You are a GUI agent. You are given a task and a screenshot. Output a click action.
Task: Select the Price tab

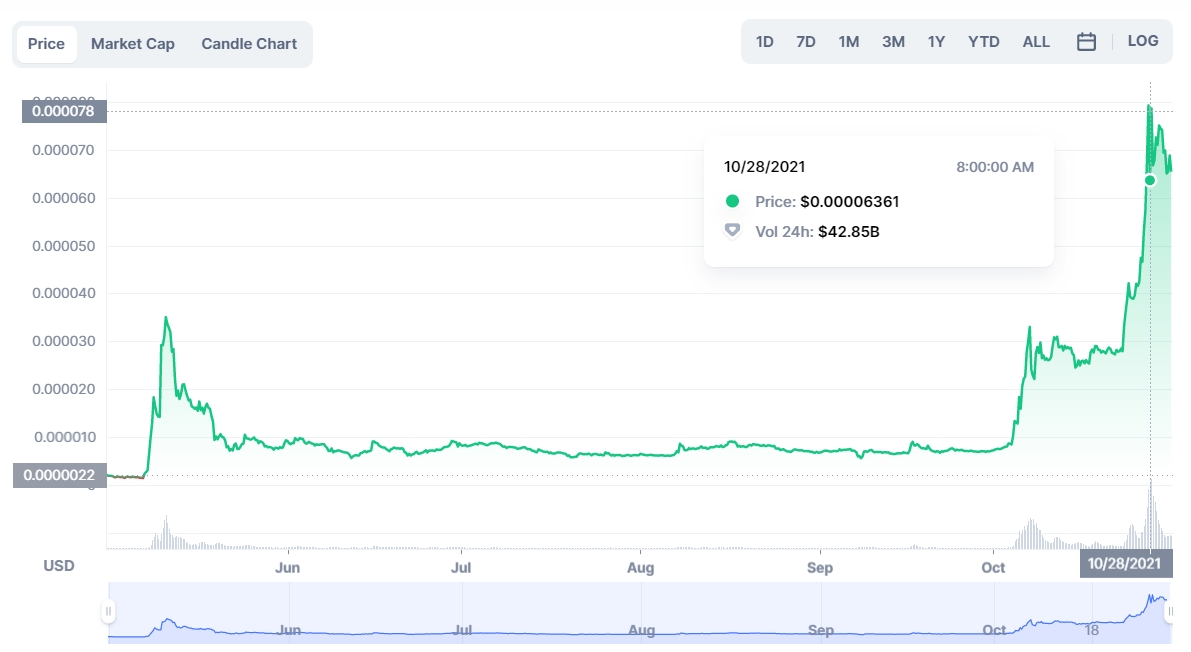point(47,44)
